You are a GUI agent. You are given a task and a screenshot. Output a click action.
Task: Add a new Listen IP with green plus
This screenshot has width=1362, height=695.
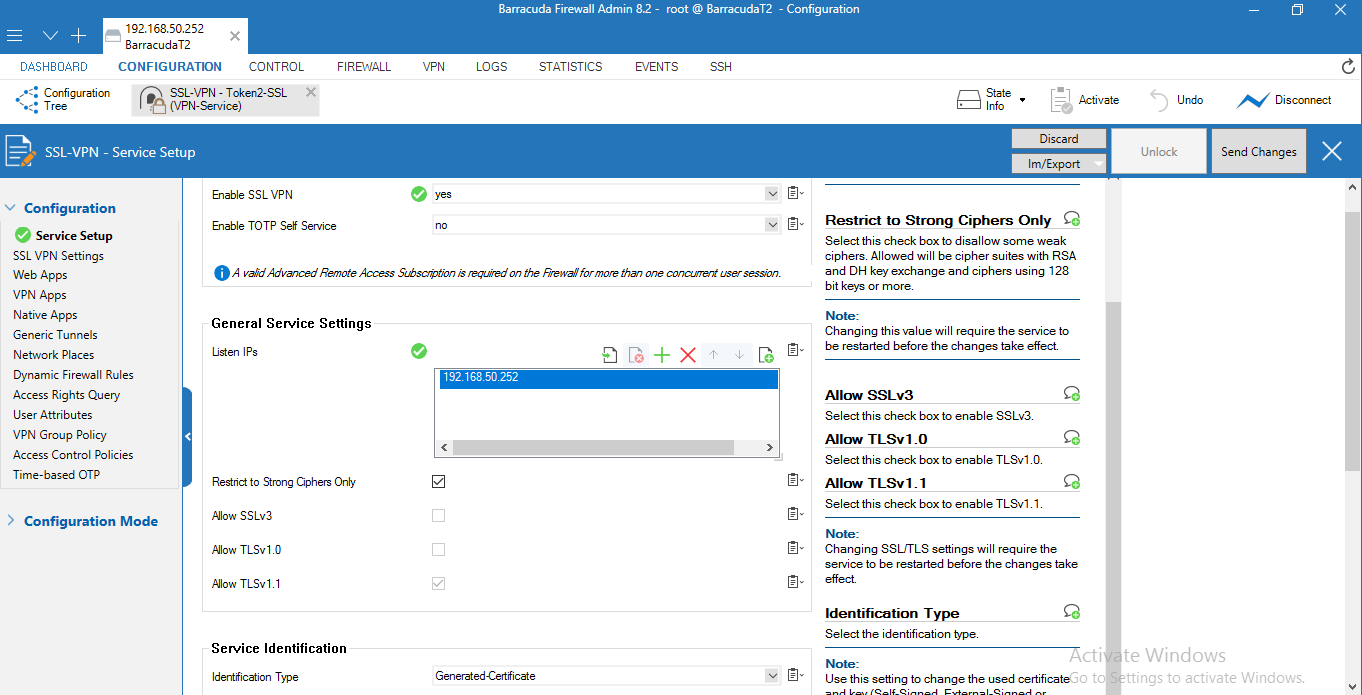662,355
